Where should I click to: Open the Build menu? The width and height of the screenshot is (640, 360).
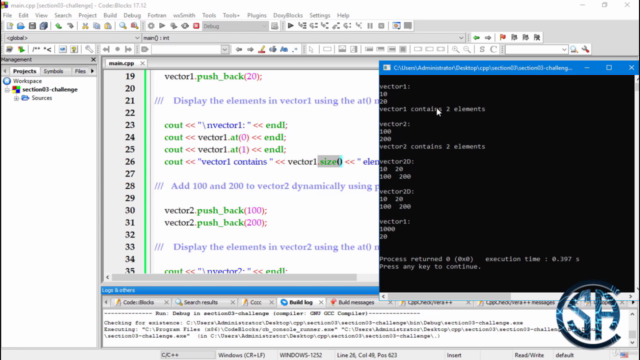pyautogui.click(x=110, y=15)
